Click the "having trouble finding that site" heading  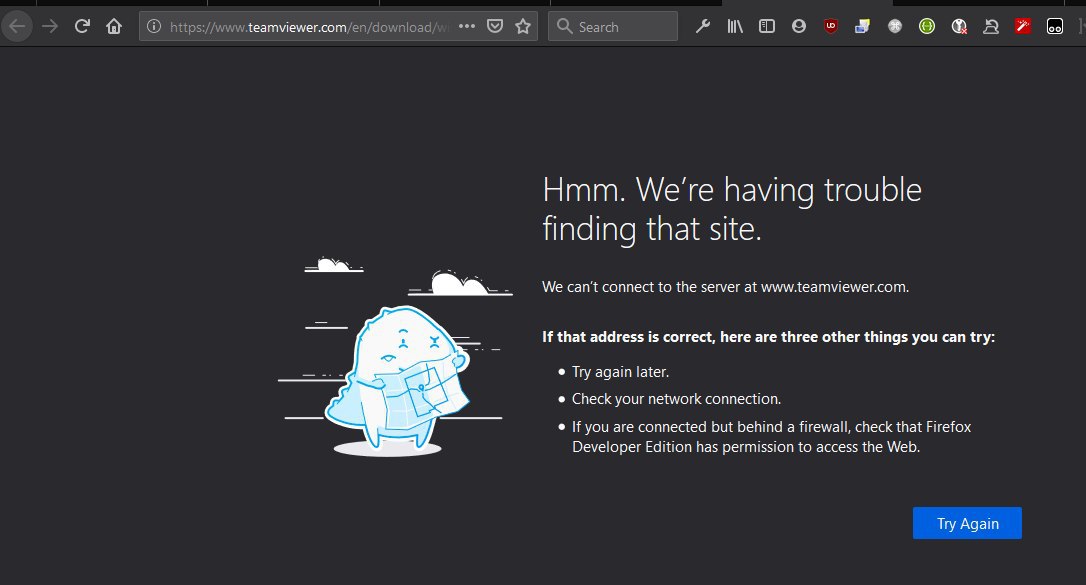tap(731, 209)
